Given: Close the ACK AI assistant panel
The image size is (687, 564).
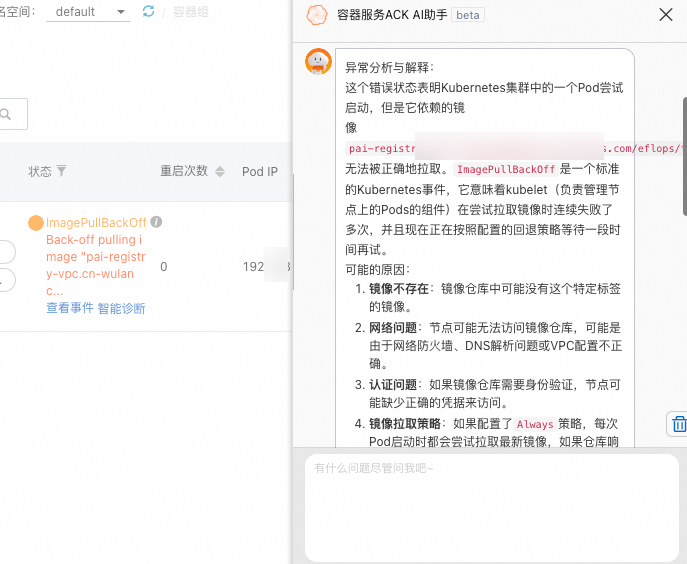Looking at the screenshot, I should (x=666, y=15).
